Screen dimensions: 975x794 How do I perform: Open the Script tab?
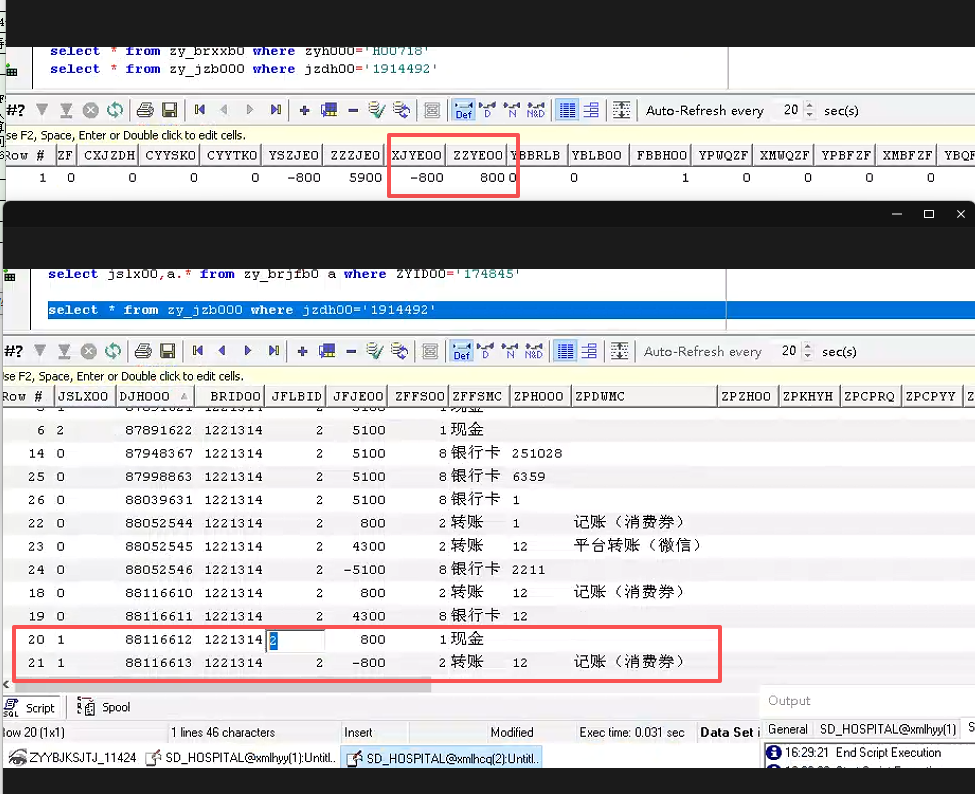click(31, 708)
